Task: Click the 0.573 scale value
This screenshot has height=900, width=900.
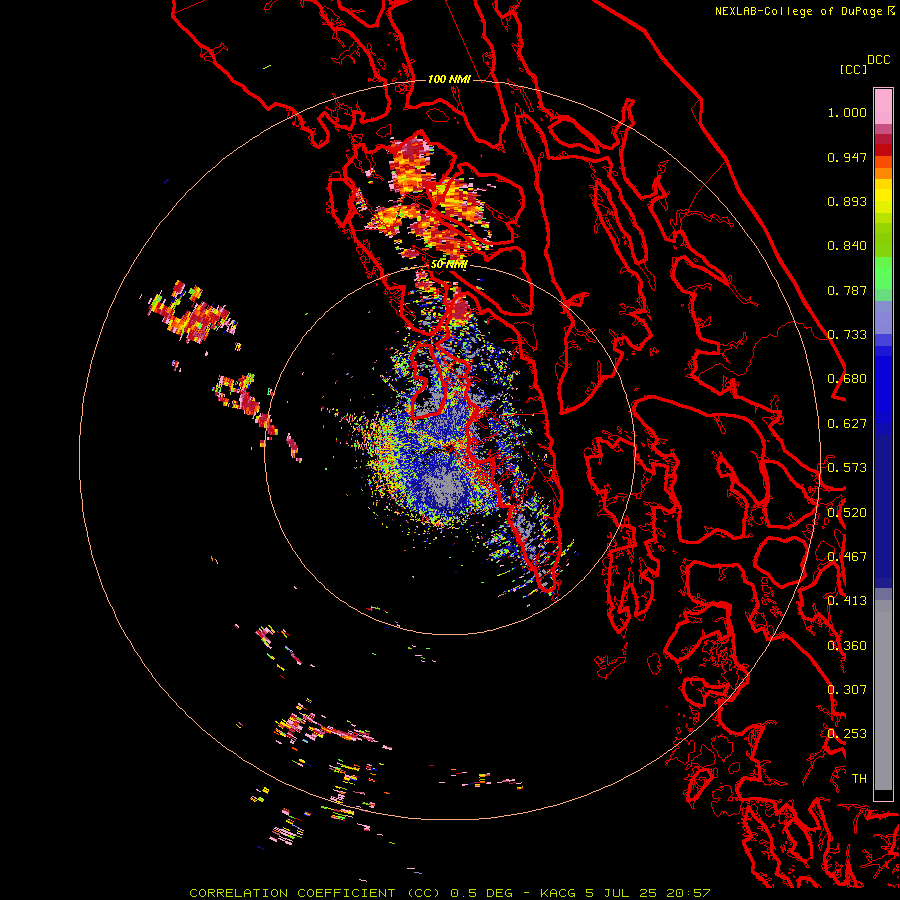Action: pyautogui.click(x=847, y=468)
